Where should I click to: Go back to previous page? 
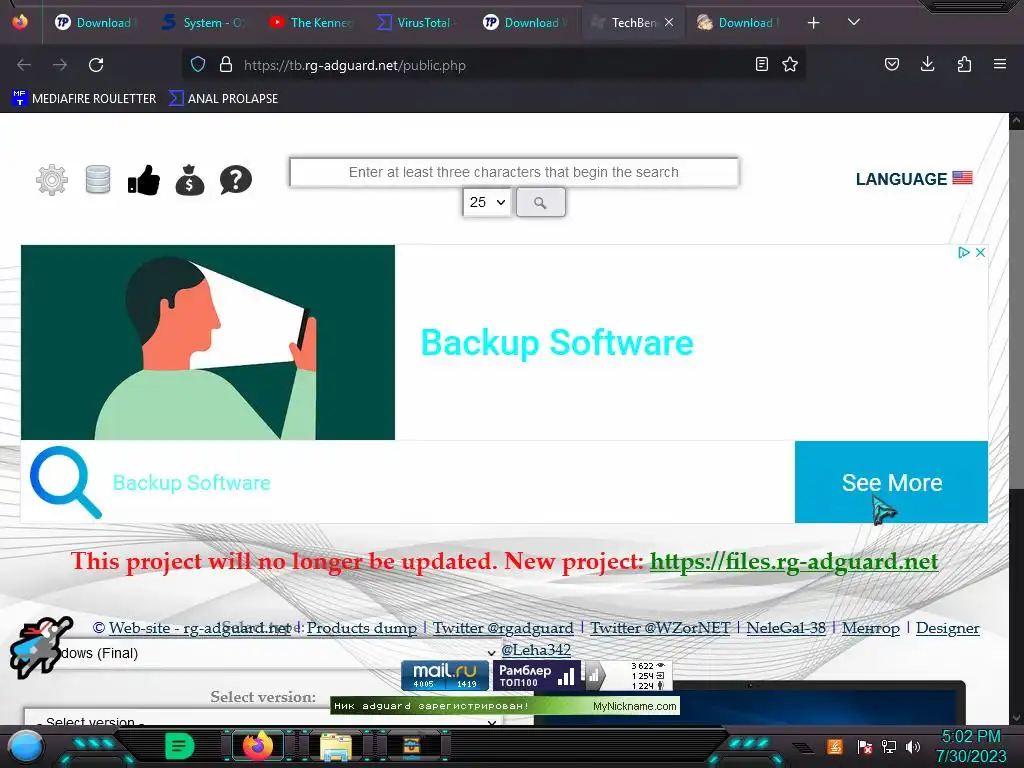tap(24, 65)
